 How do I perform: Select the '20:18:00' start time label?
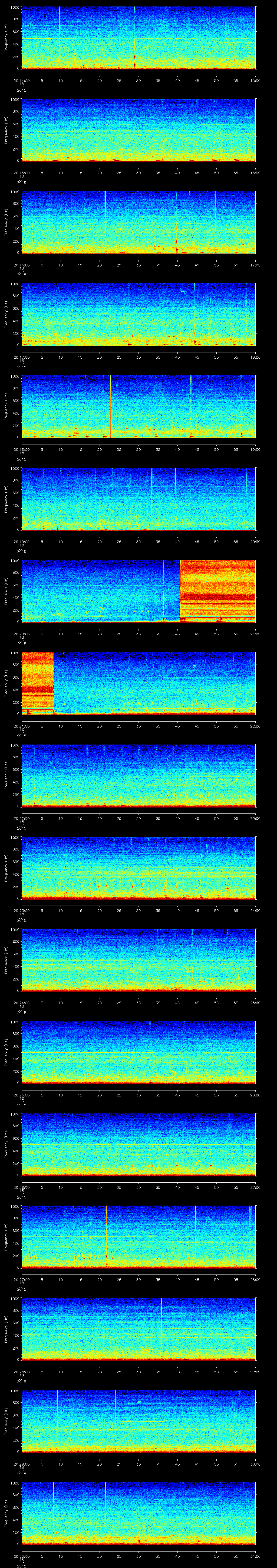click(x=21, y=449)
